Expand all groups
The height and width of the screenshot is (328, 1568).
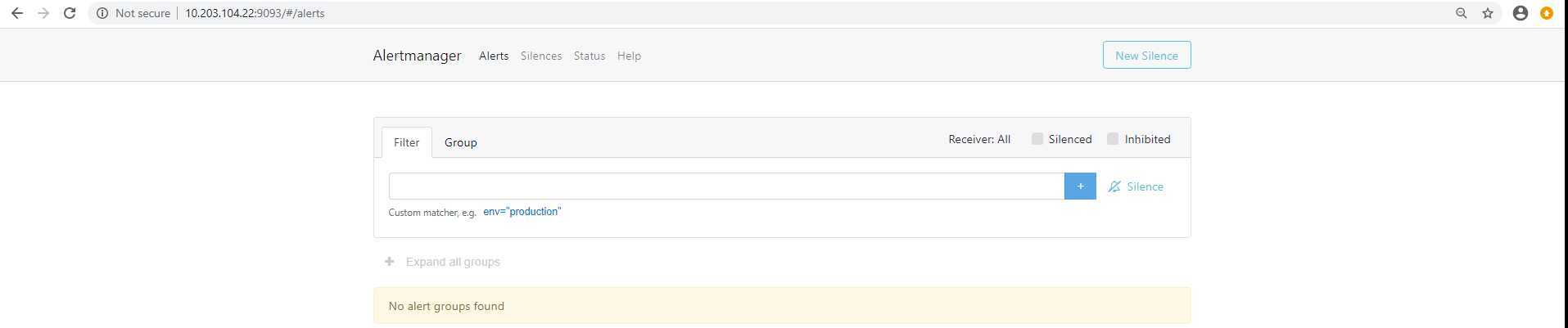coord(442,262)
